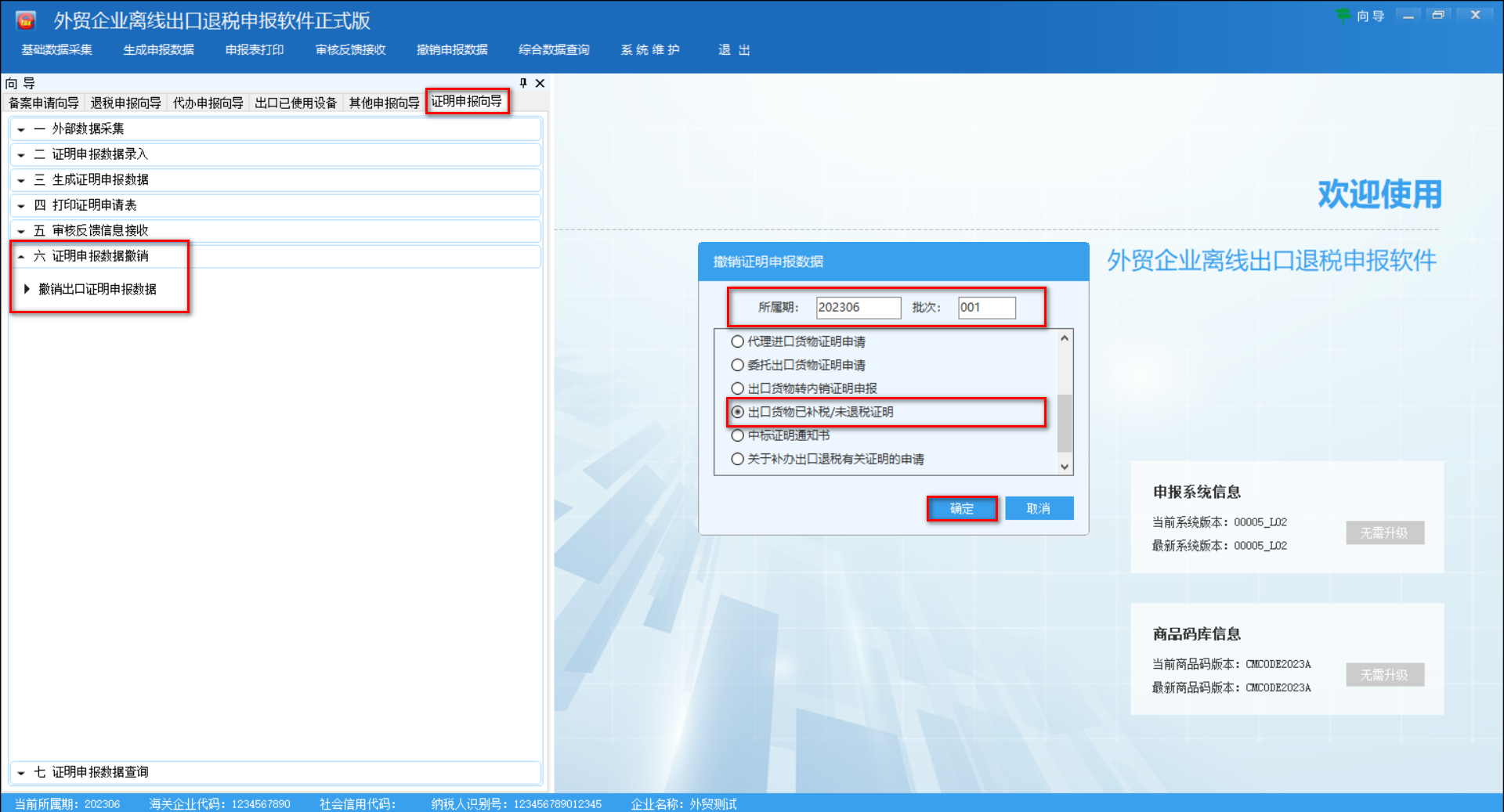Open the 系统维护 menu
Viewport: 1504px width, 812px height.
(650, 49)
